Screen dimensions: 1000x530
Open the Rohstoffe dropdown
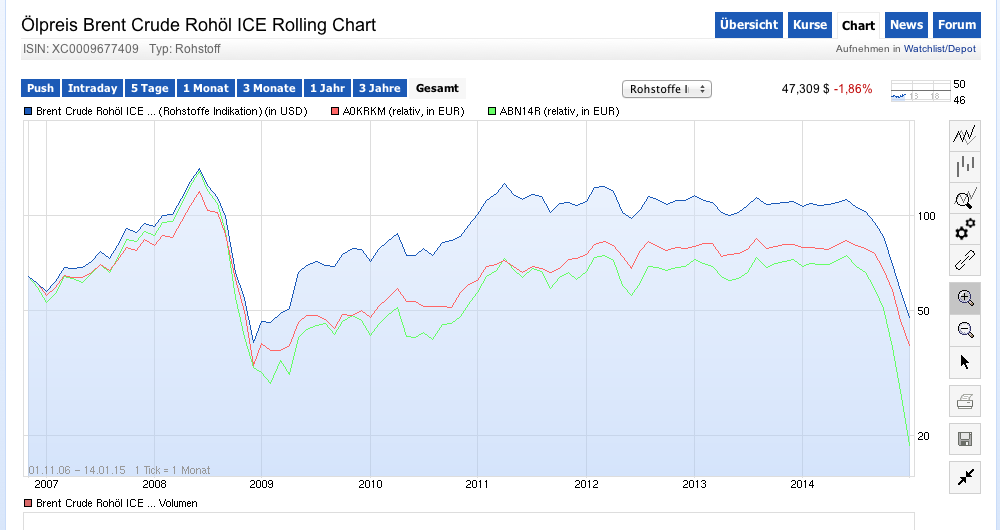pos(667,89)
